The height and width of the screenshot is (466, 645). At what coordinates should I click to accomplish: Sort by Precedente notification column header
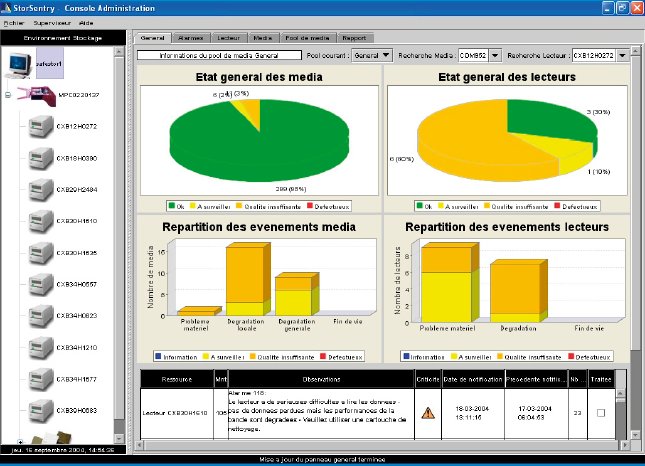(x=536, y=379)
